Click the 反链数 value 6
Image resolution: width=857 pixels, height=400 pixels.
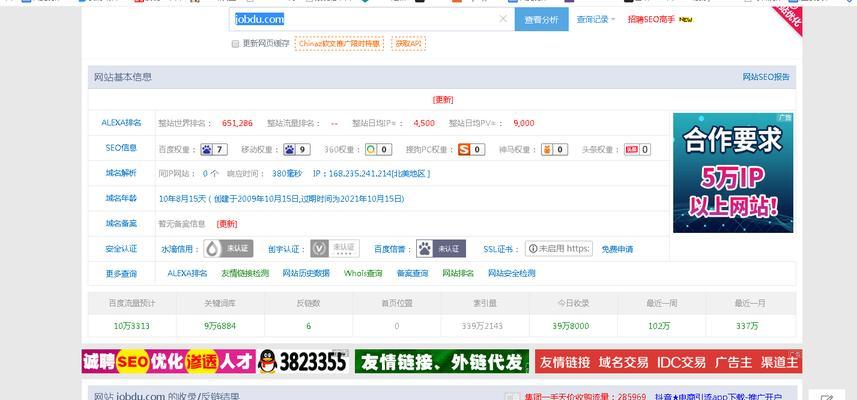[x=308, y=326]
